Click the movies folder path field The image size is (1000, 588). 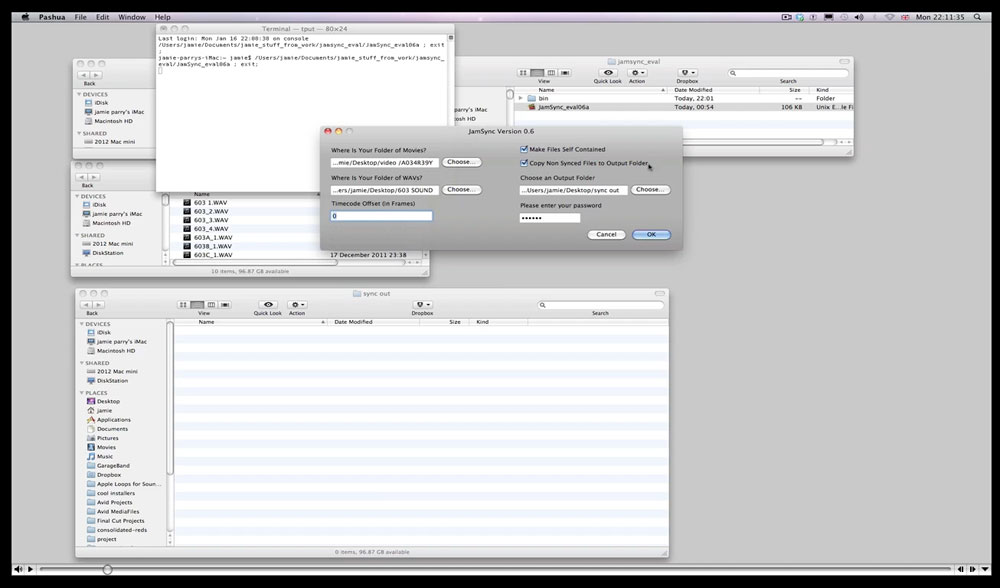tap(385, 163)
